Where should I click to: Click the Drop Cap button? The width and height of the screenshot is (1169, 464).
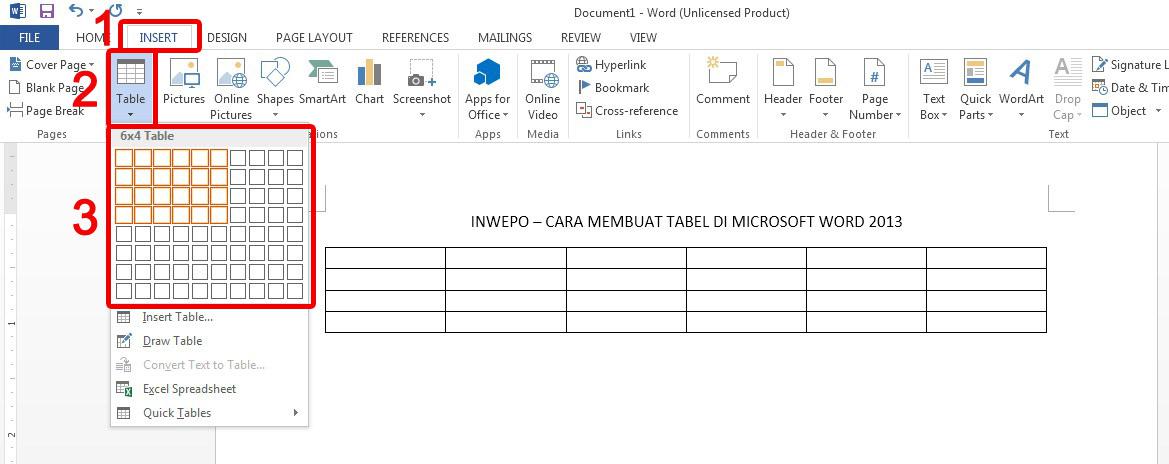tap(1068, 88)
